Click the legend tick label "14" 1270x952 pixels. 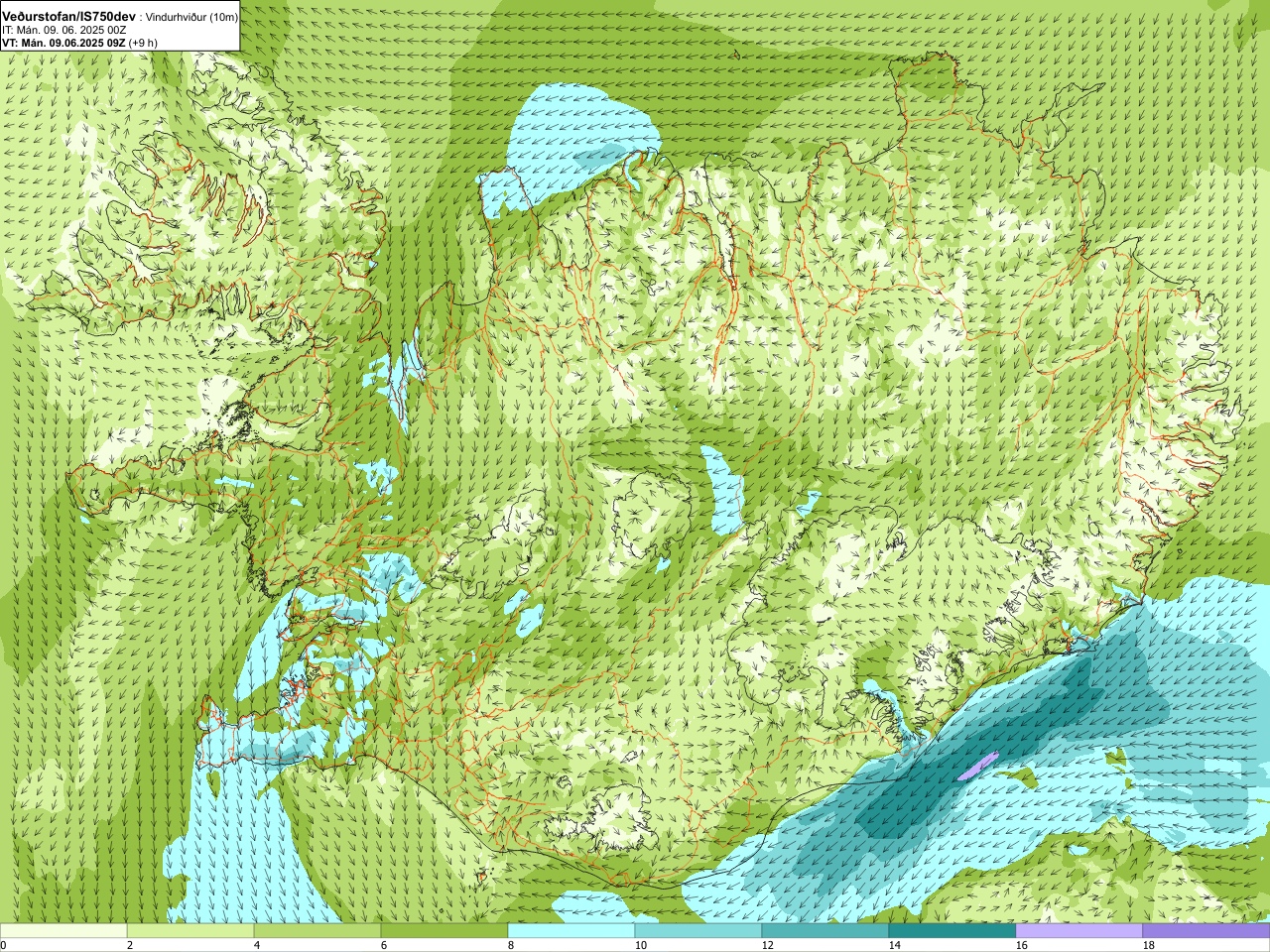tap(894, 946)
